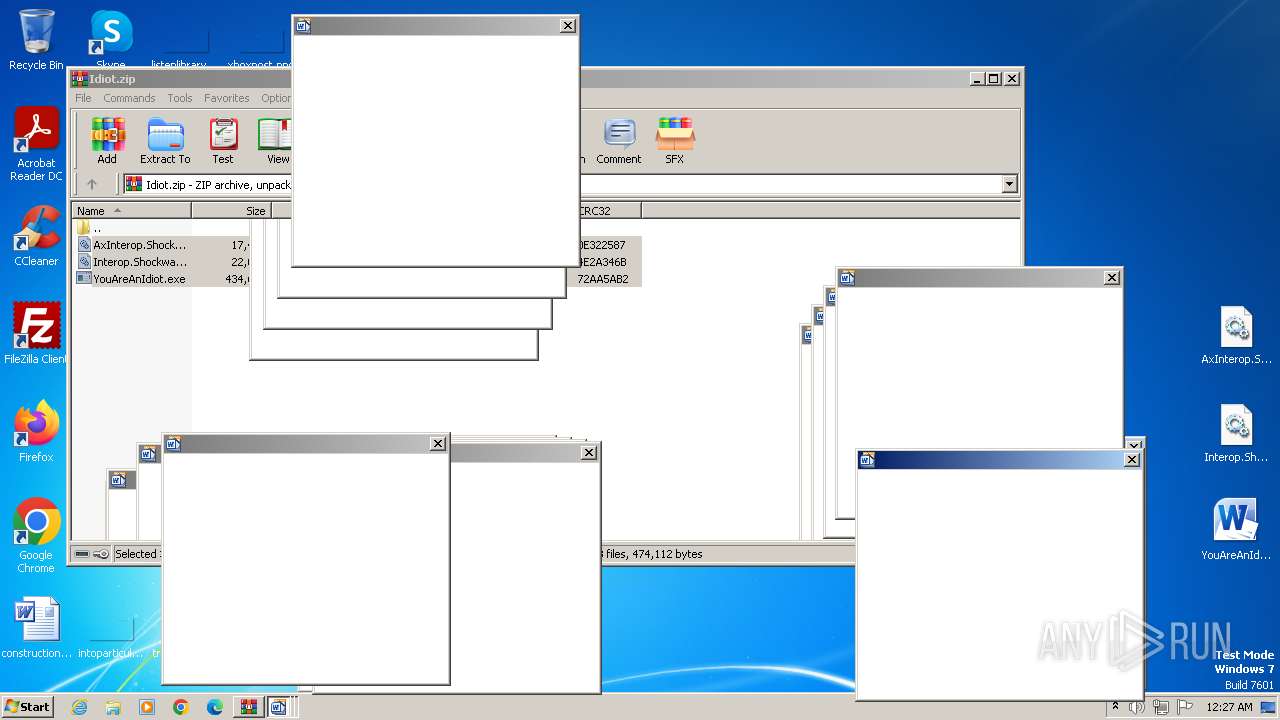The height and width of the screenshot is (720, 1280).
Task: Go up one folder level in WinRAR
Action: tap(92, 184)
